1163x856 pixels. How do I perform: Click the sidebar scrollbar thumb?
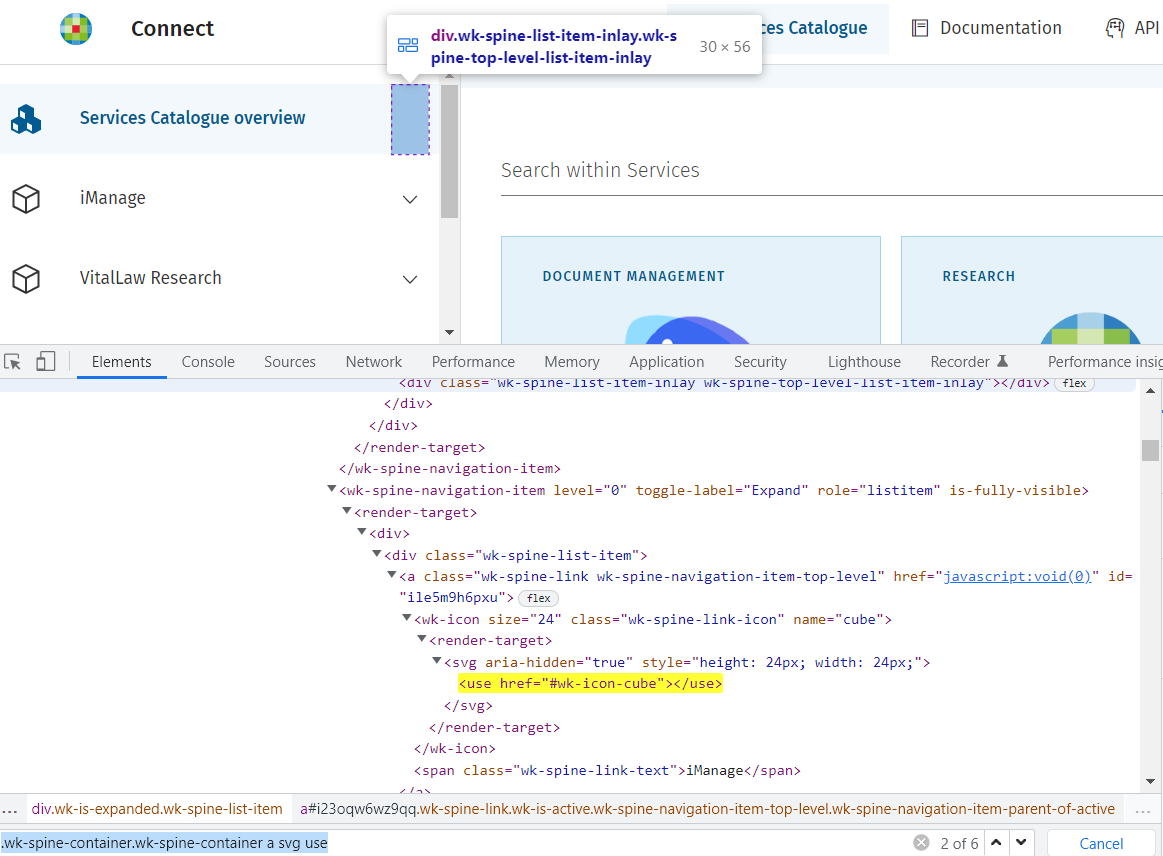tap(449, 152)
